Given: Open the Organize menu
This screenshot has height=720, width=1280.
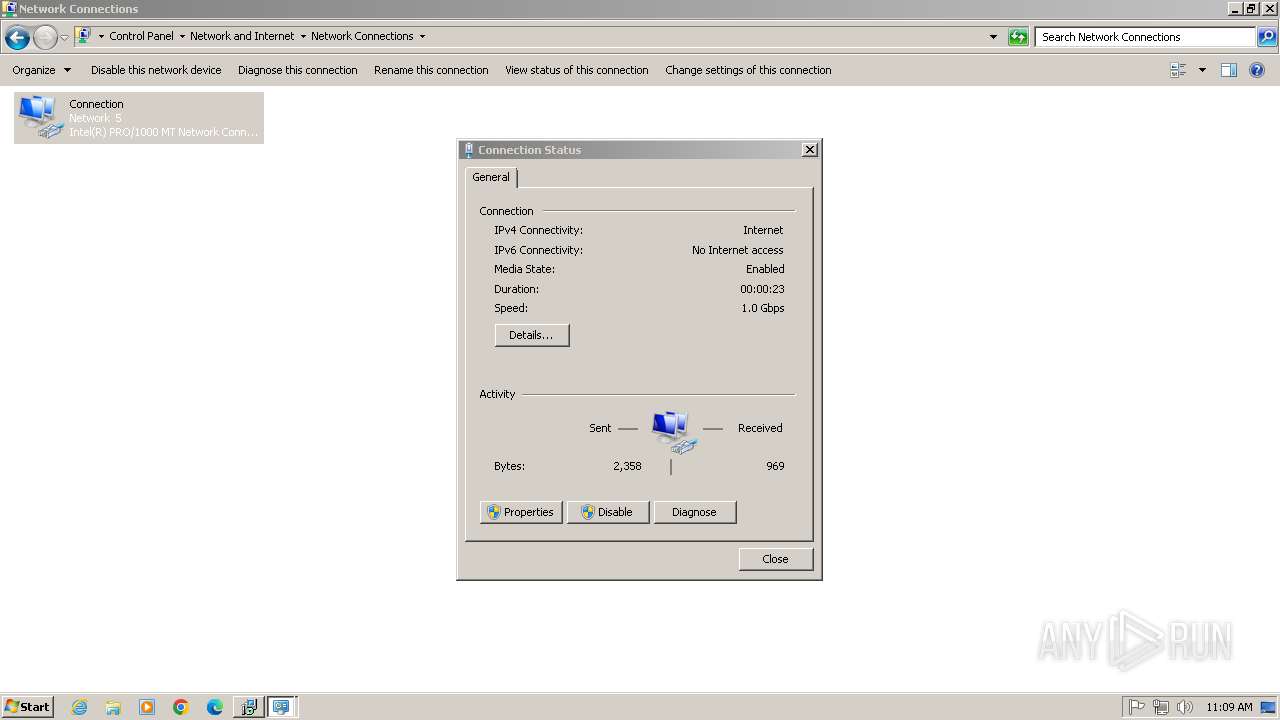Looking at the screenshot, I should 42,70.
